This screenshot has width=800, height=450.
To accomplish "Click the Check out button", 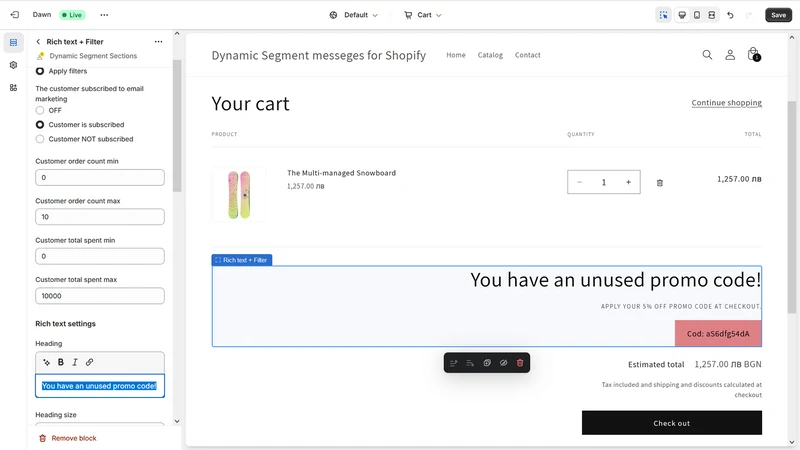I will [671, 423].
